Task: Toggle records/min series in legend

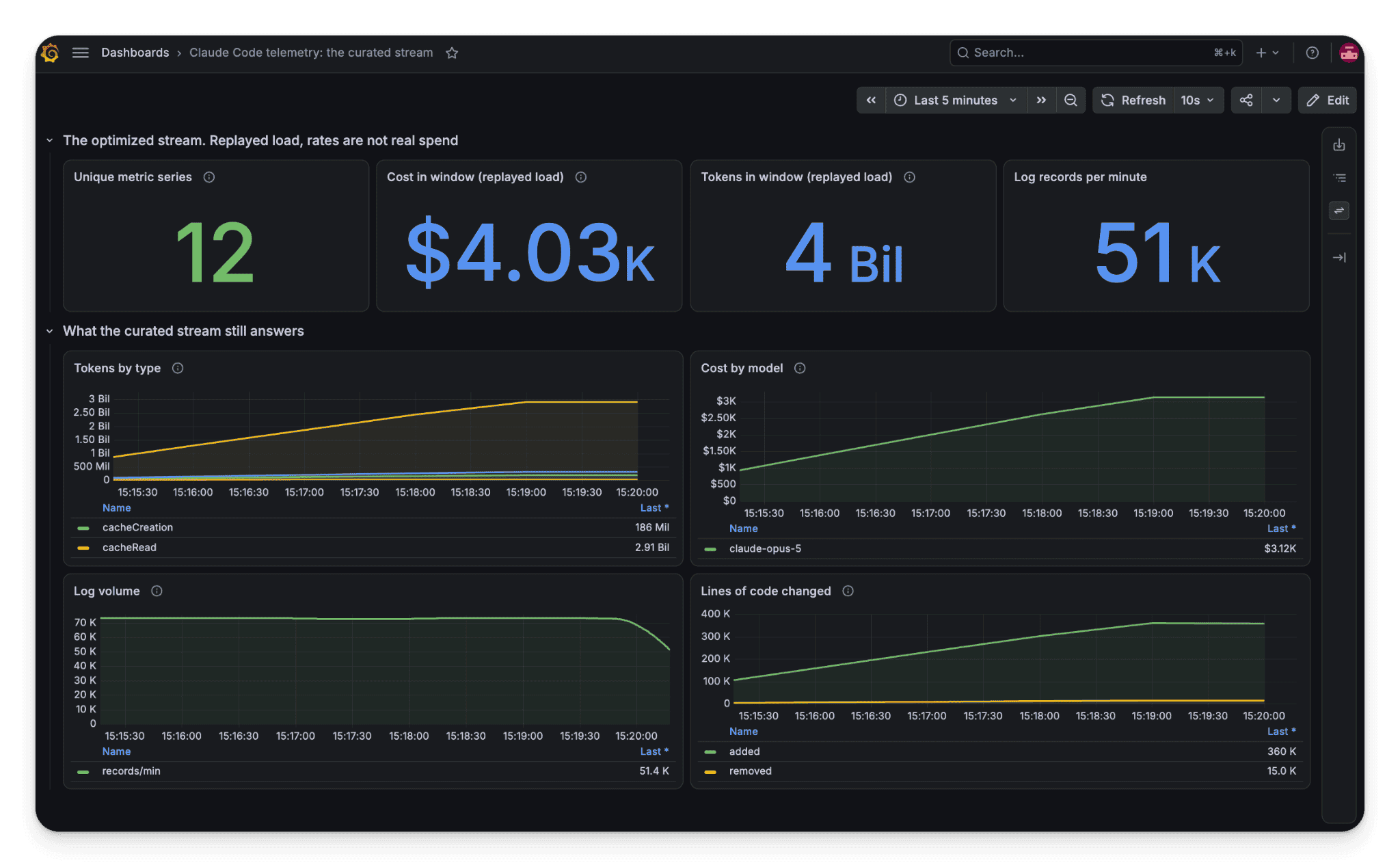Action: tap(131, 771)
